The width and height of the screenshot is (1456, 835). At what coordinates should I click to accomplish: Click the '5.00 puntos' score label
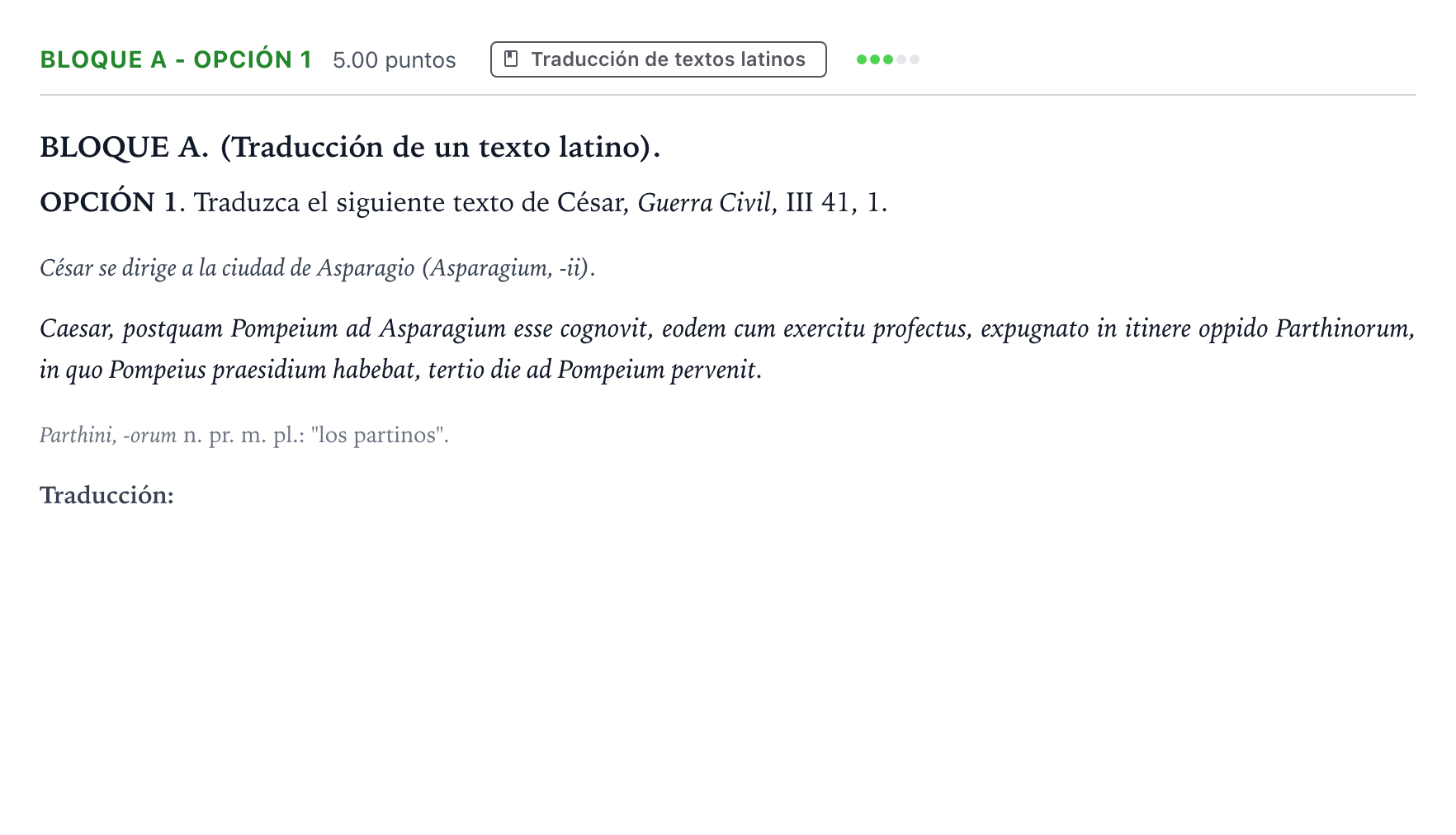click(x=395, y=60)
